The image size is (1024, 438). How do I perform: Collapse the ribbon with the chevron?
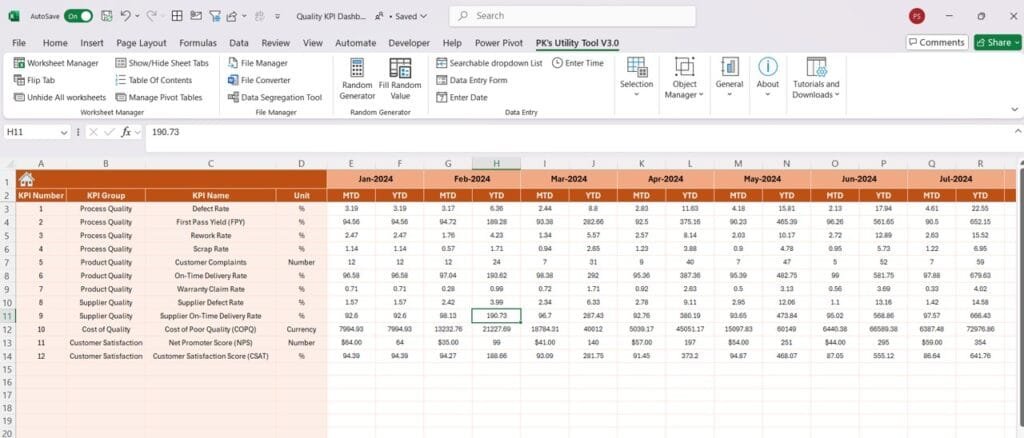click(1015, 109)
